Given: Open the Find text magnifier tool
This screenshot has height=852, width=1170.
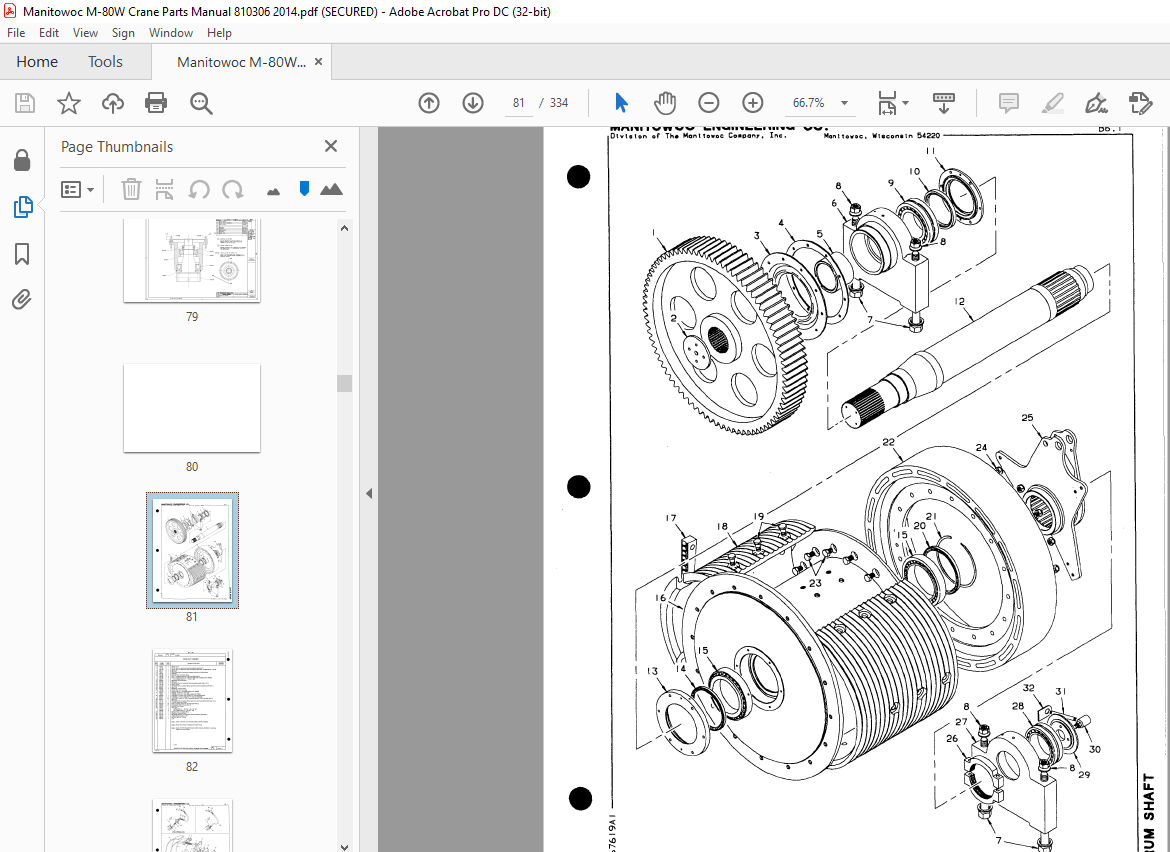Looking at the screenshot, I should click(201, 103).
